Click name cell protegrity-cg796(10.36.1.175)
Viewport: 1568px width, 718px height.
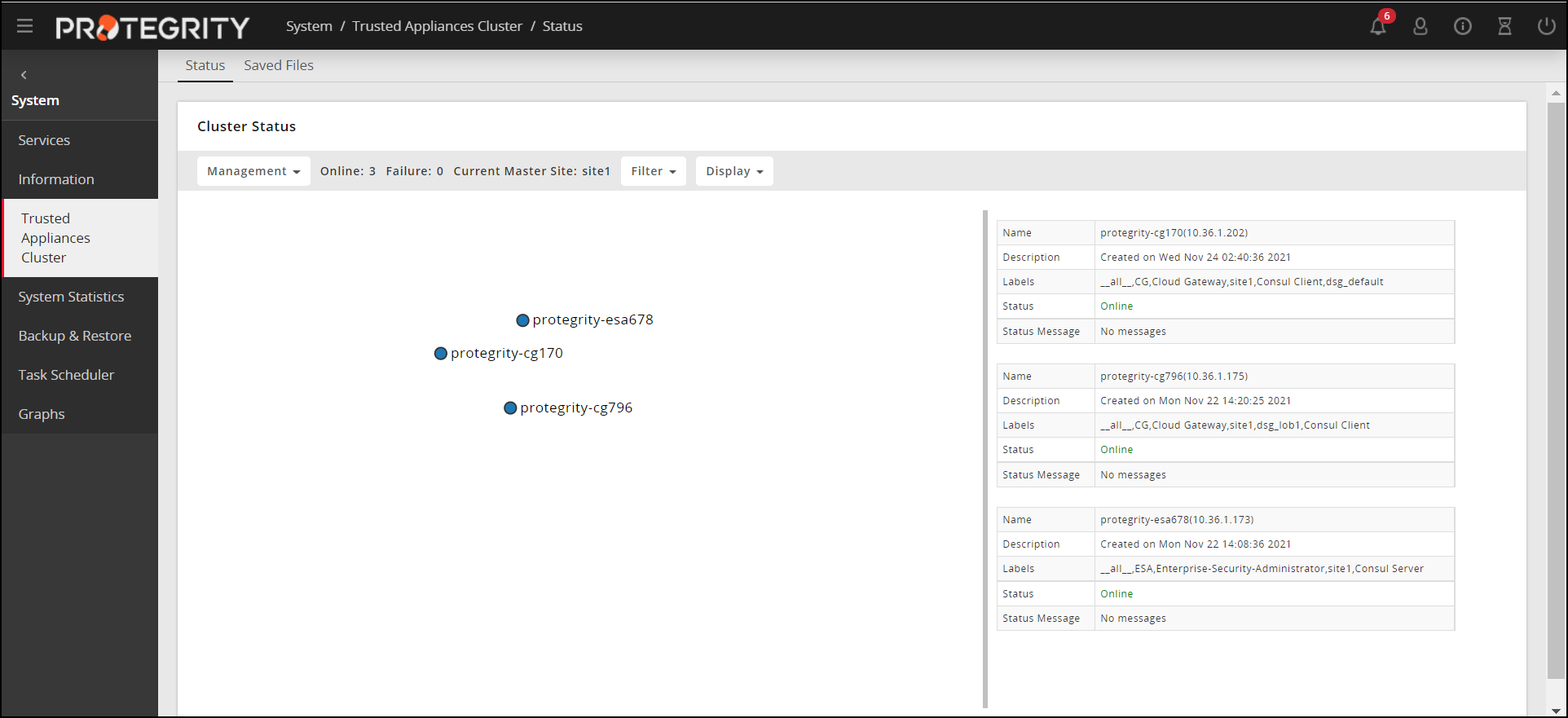click(1275, 377)
